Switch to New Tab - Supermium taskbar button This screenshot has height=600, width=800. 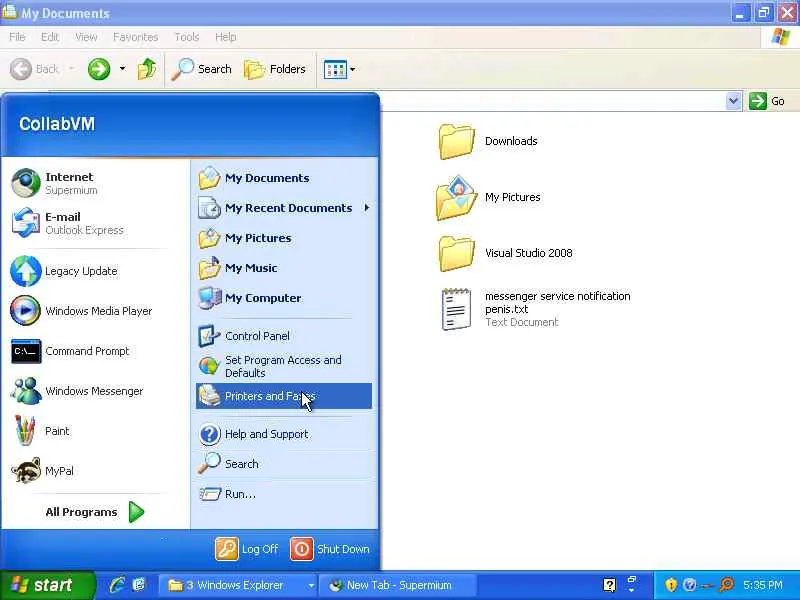click(x=398, y=585)
